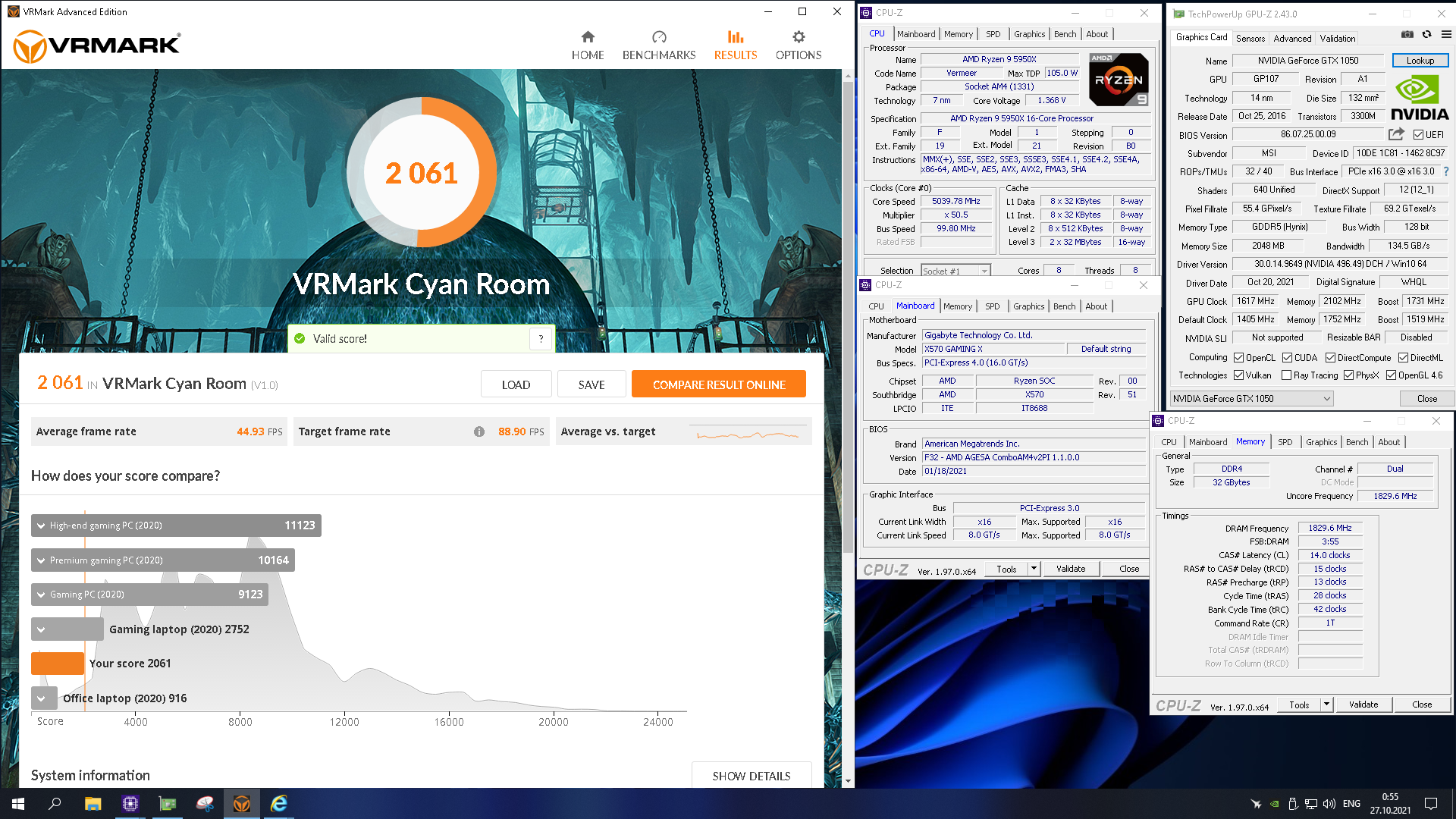Toggle the UEFI checkbox
This screenshot has height=819, width=1456.
pyautogui.click(x=1418, y=135)
